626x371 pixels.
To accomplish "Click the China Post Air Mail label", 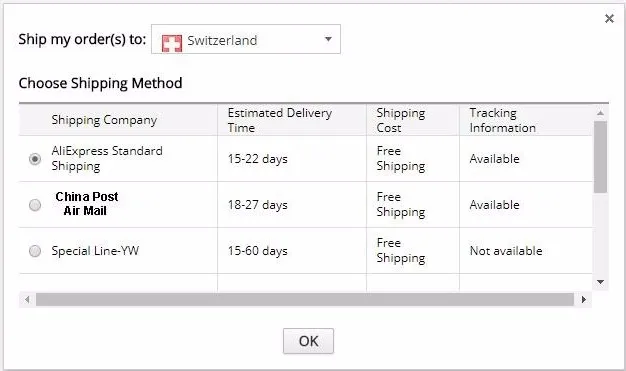I will point(87,204).
